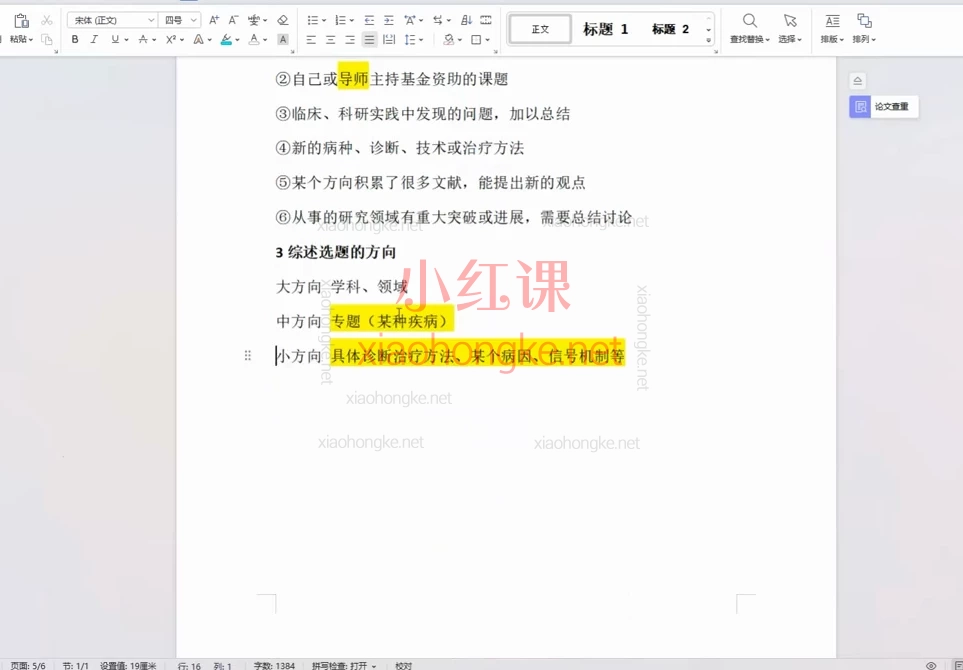The image size is (963, 670).
Task: Click the heading 3 综述选题的方向
Action: (x=335, y=252)
